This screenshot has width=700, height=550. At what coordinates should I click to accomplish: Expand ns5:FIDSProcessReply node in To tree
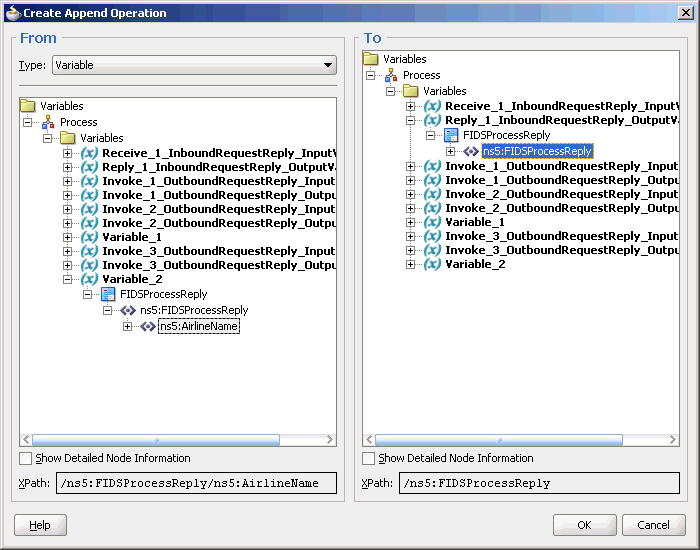click(450, 152)
